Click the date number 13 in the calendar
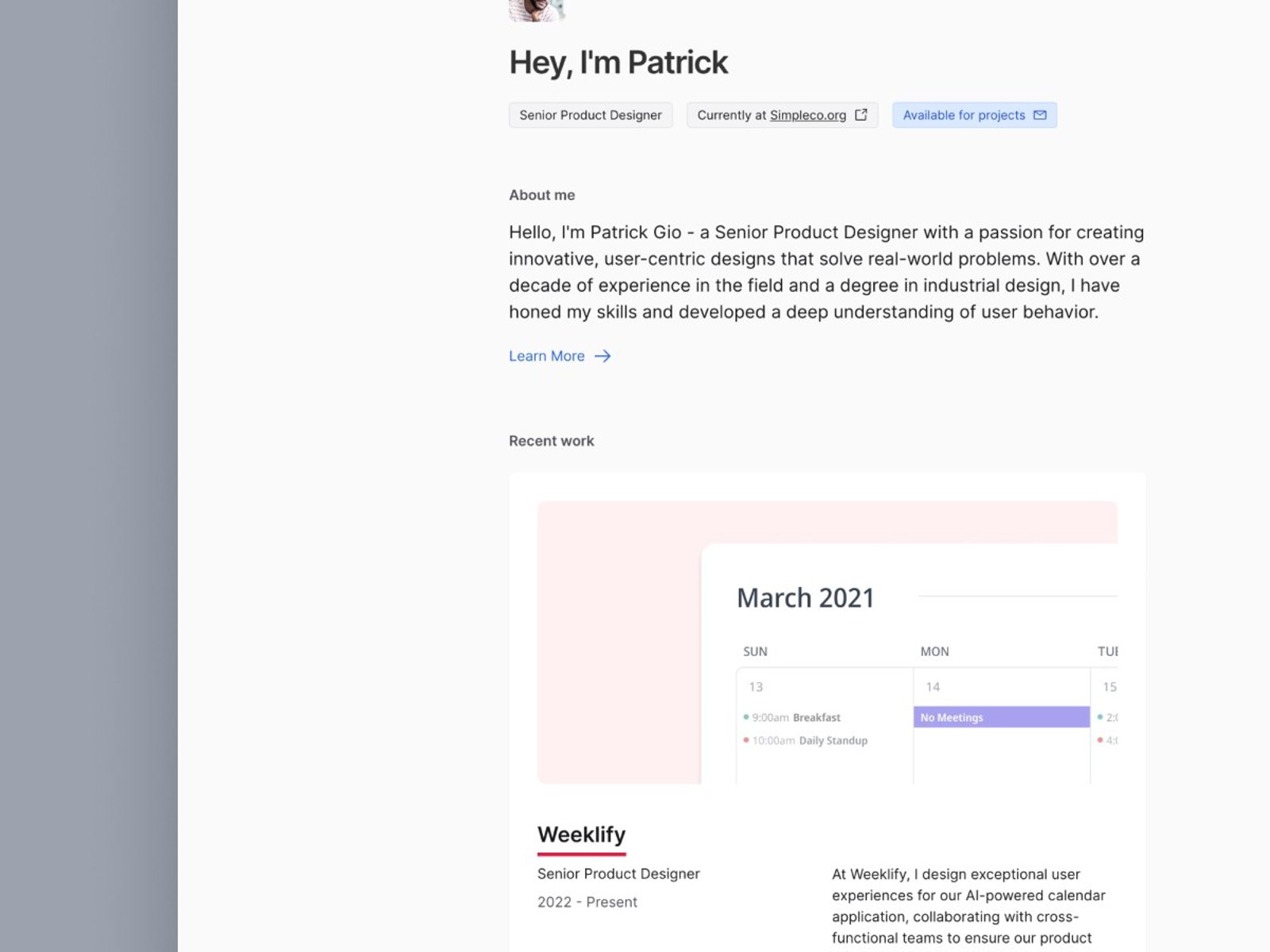Viewport: 1270px width, 952px height. click(x=756, y=687)
